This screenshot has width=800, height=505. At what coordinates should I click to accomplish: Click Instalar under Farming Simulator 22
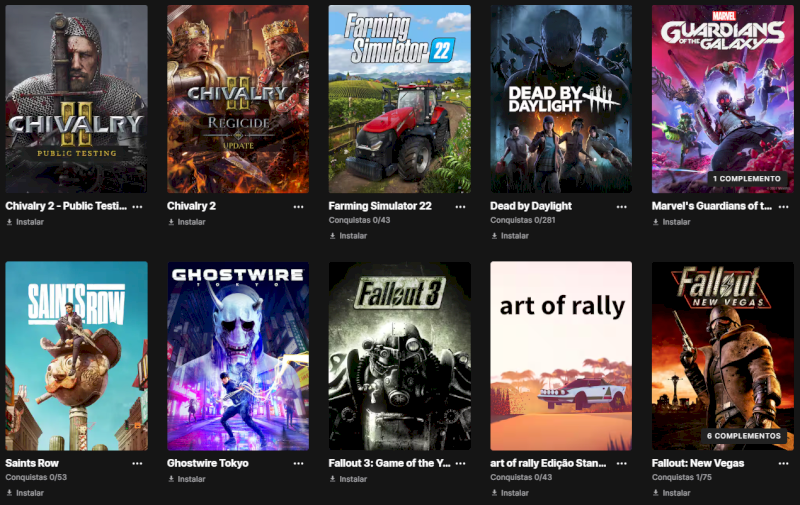click(x=348, y=236)
